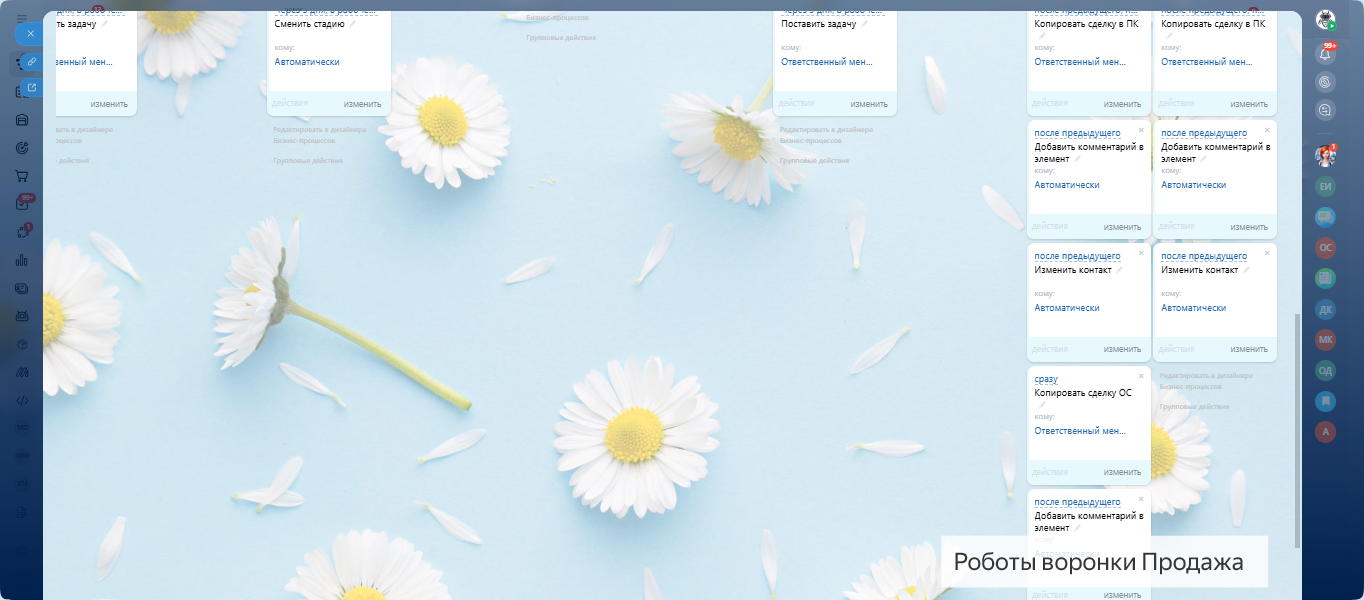Open the contact card icon in the left sidebar

coord(22,288)
